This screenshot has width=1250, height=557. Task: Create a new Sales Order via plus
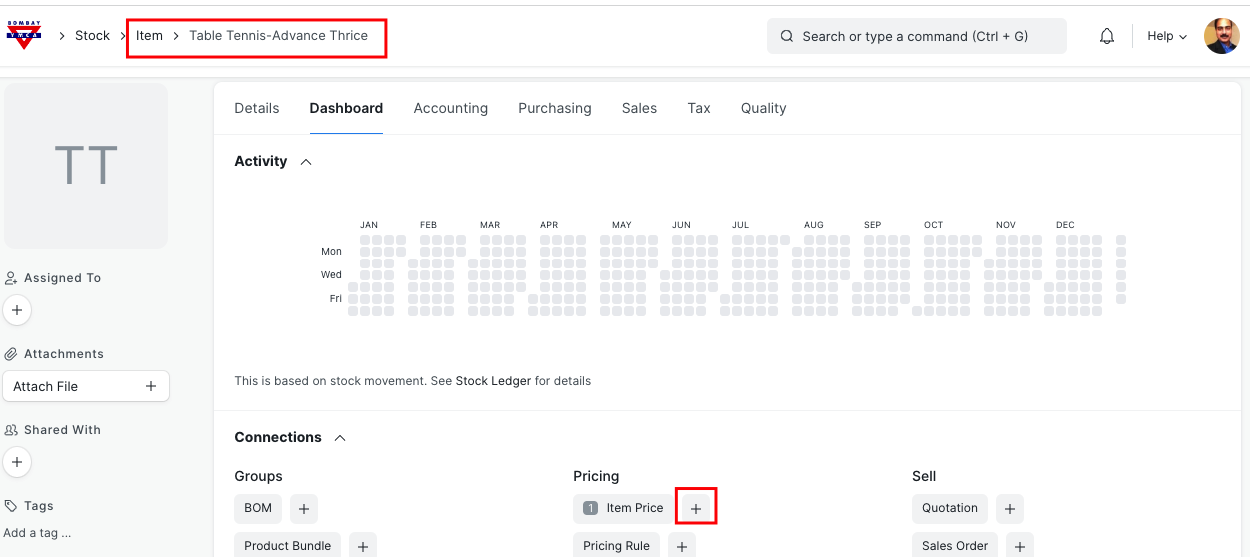[x=1019, y=546]
